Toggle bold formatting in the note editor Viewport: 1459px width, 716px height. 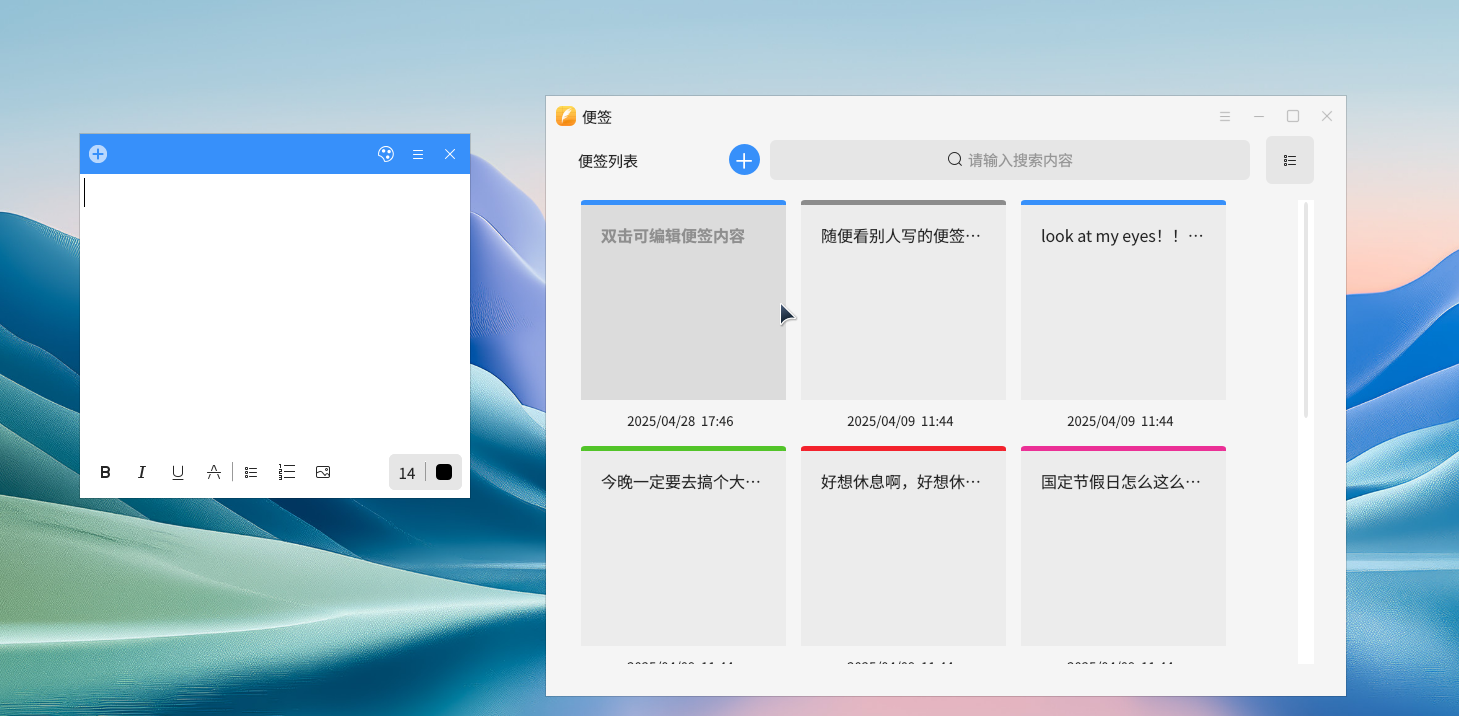105,472
